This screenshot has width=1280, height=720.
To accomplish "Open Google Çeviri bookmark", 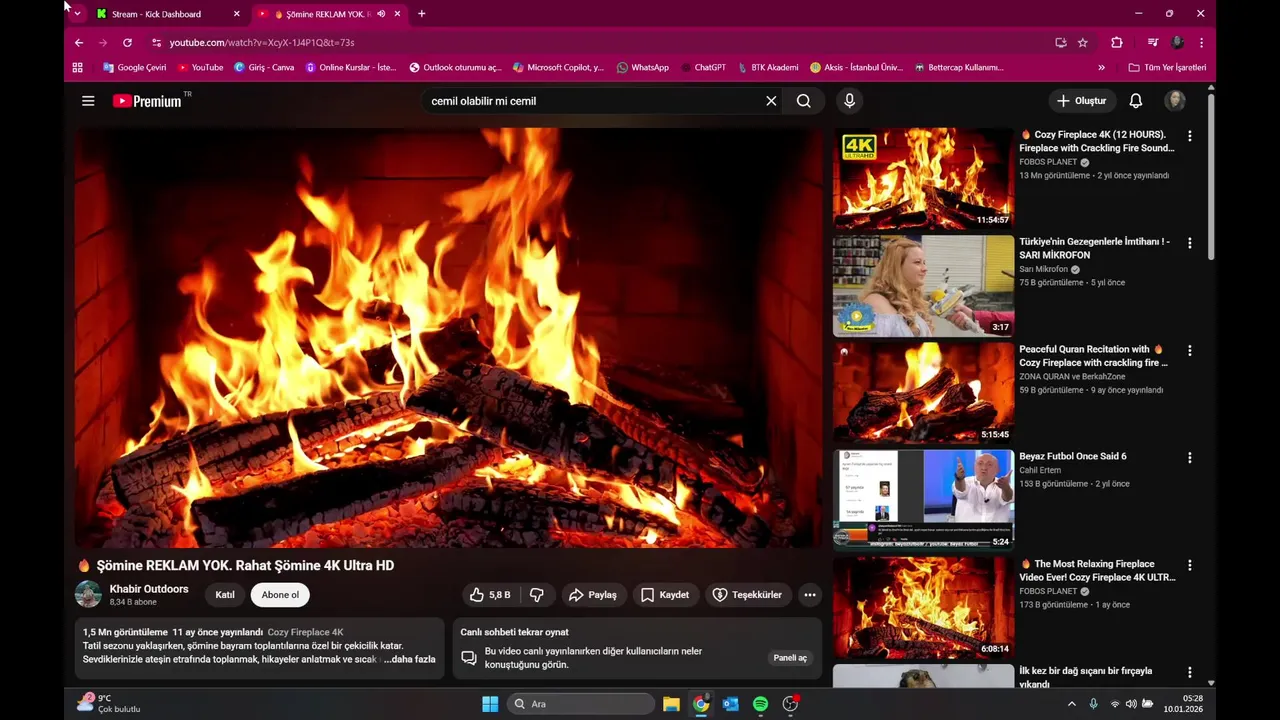I will click(x=135, y=68).
